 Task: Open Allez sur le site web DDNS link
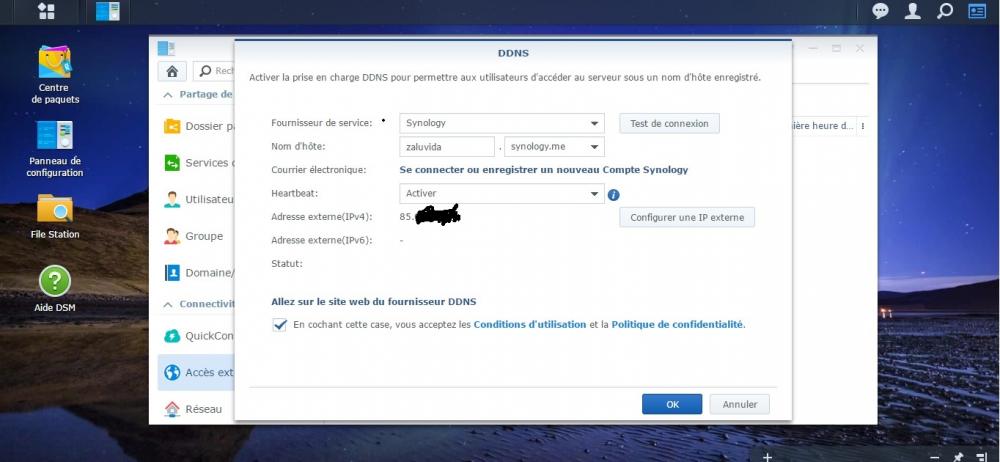click(374, 301)
